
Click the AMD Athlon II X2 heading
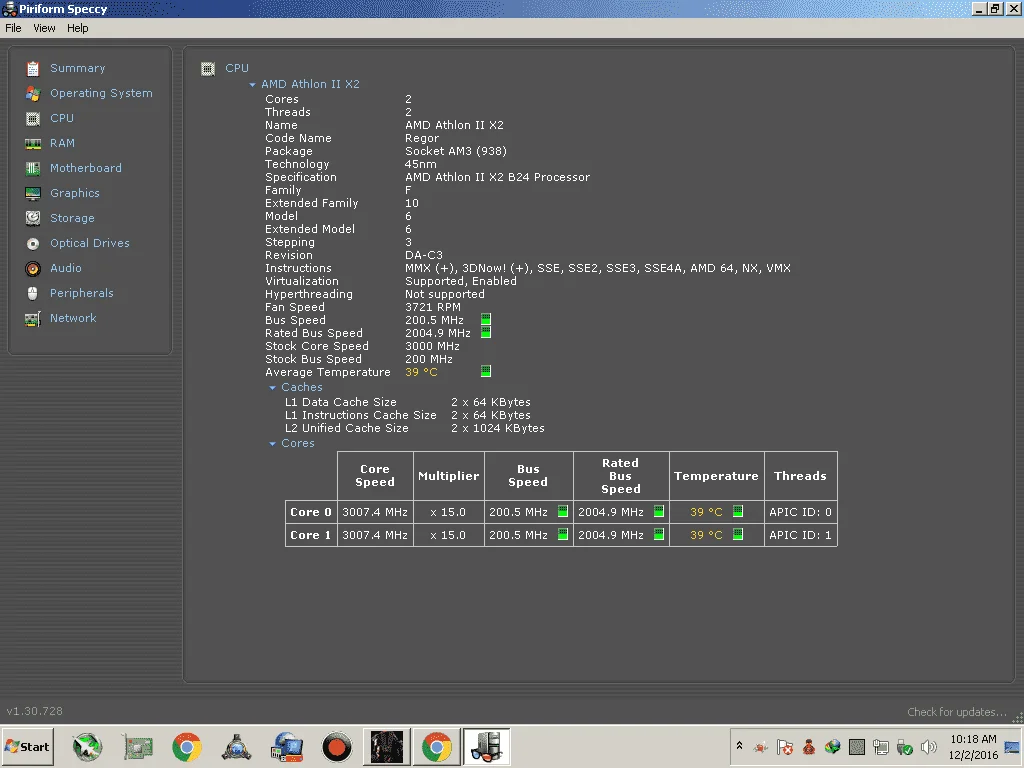tap(310, 84)
